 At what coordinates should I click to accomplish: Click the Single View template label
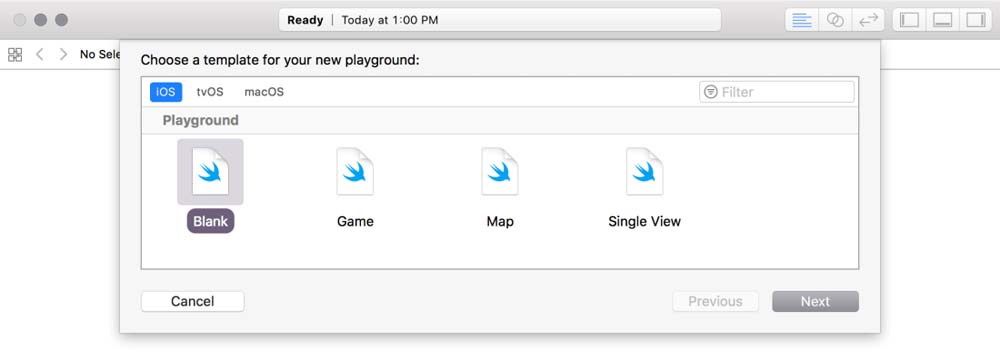(645, 221)
